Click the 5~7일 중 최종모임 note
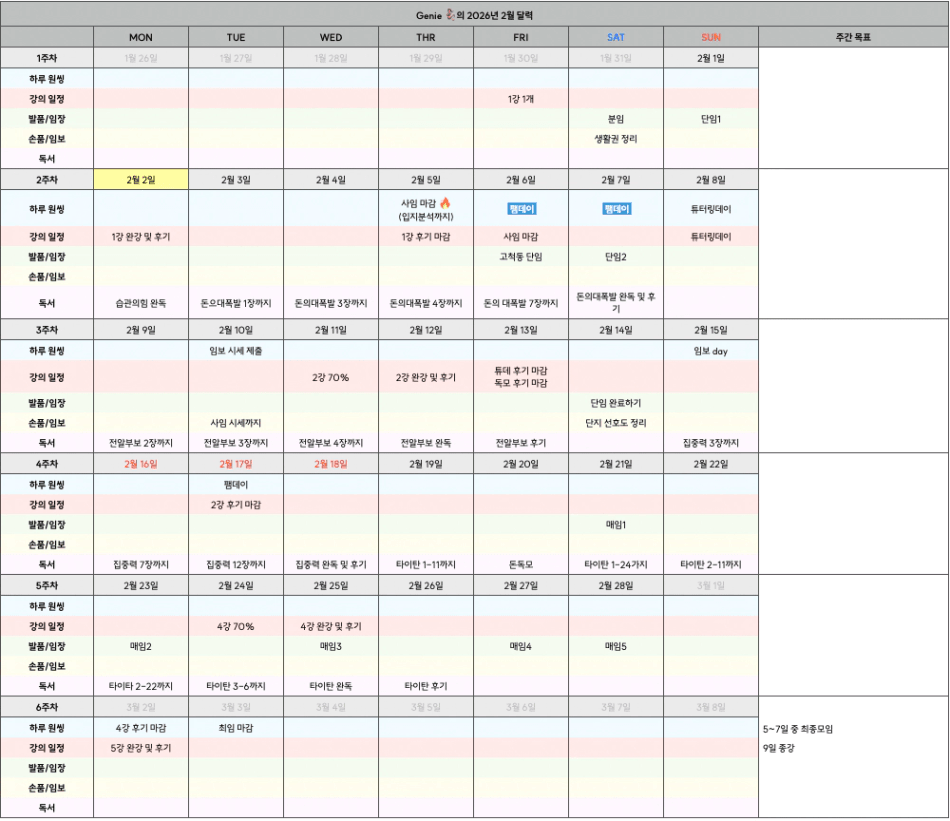 click(x=797, y=729)
